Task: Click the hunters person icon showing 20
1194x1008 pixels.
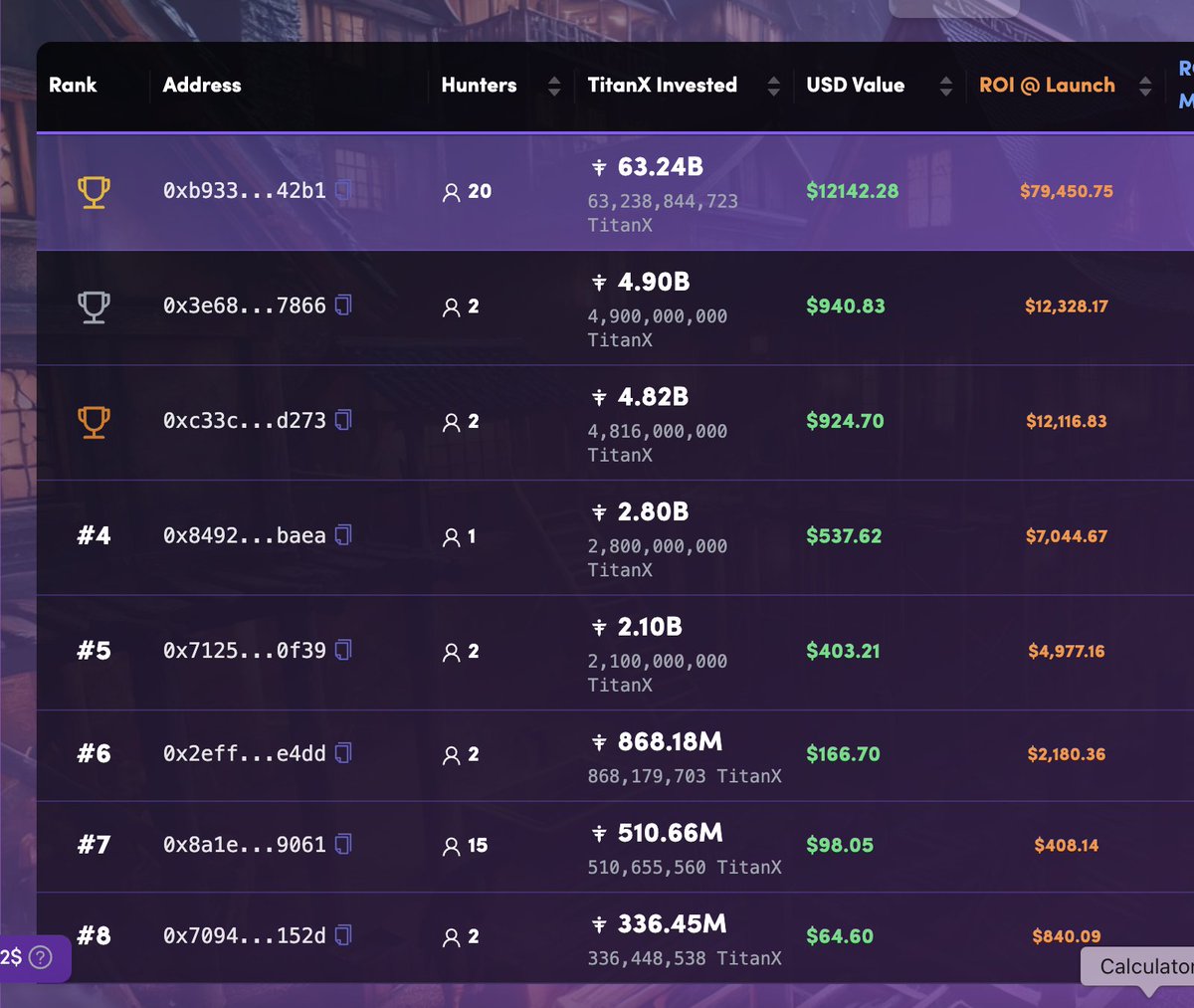Action: coord(451,192)
